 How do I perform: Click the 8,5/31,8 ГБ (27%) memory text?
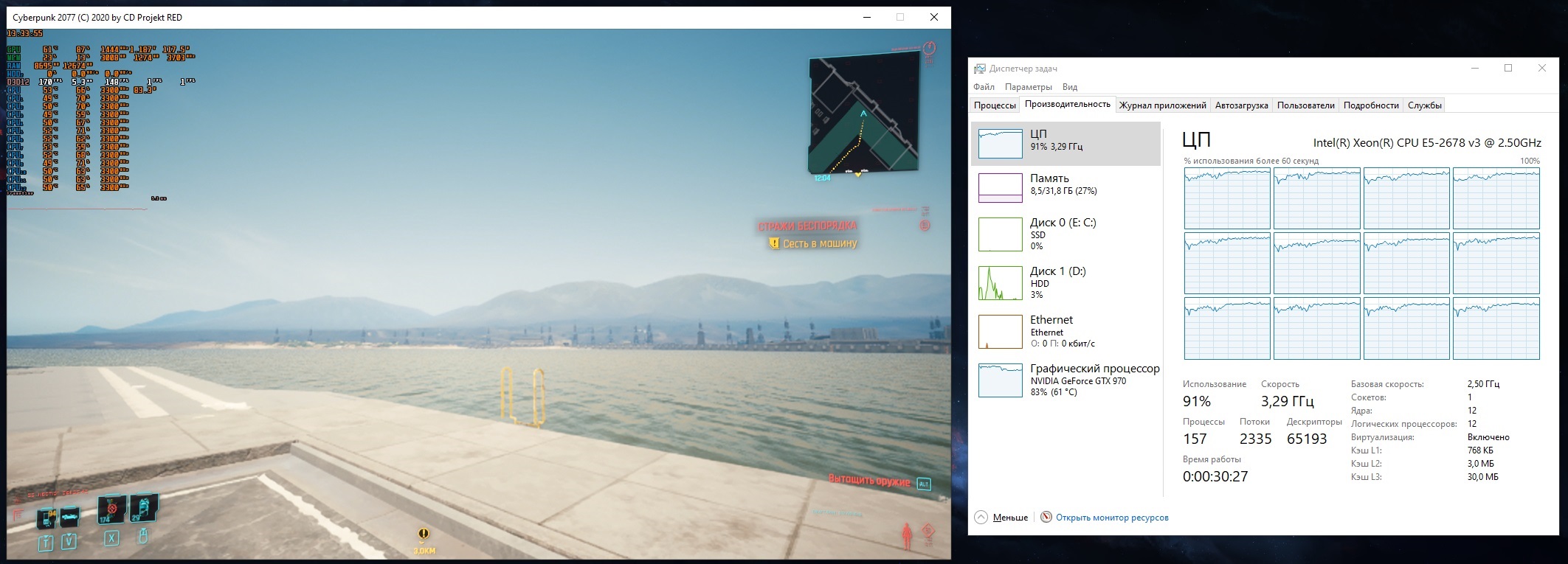(1063, 191)
